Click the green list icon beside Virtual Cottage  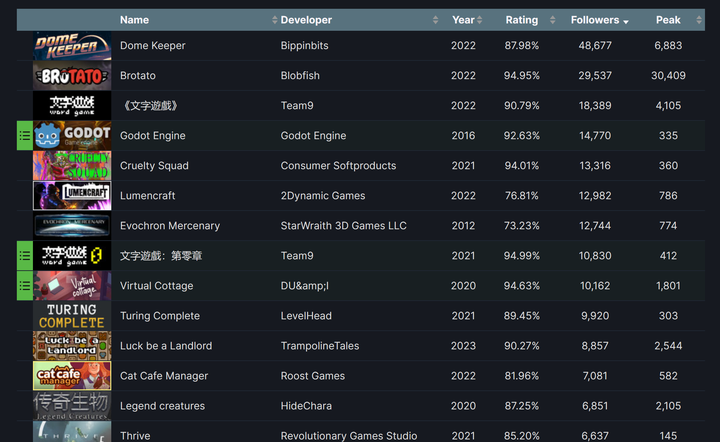25,286
